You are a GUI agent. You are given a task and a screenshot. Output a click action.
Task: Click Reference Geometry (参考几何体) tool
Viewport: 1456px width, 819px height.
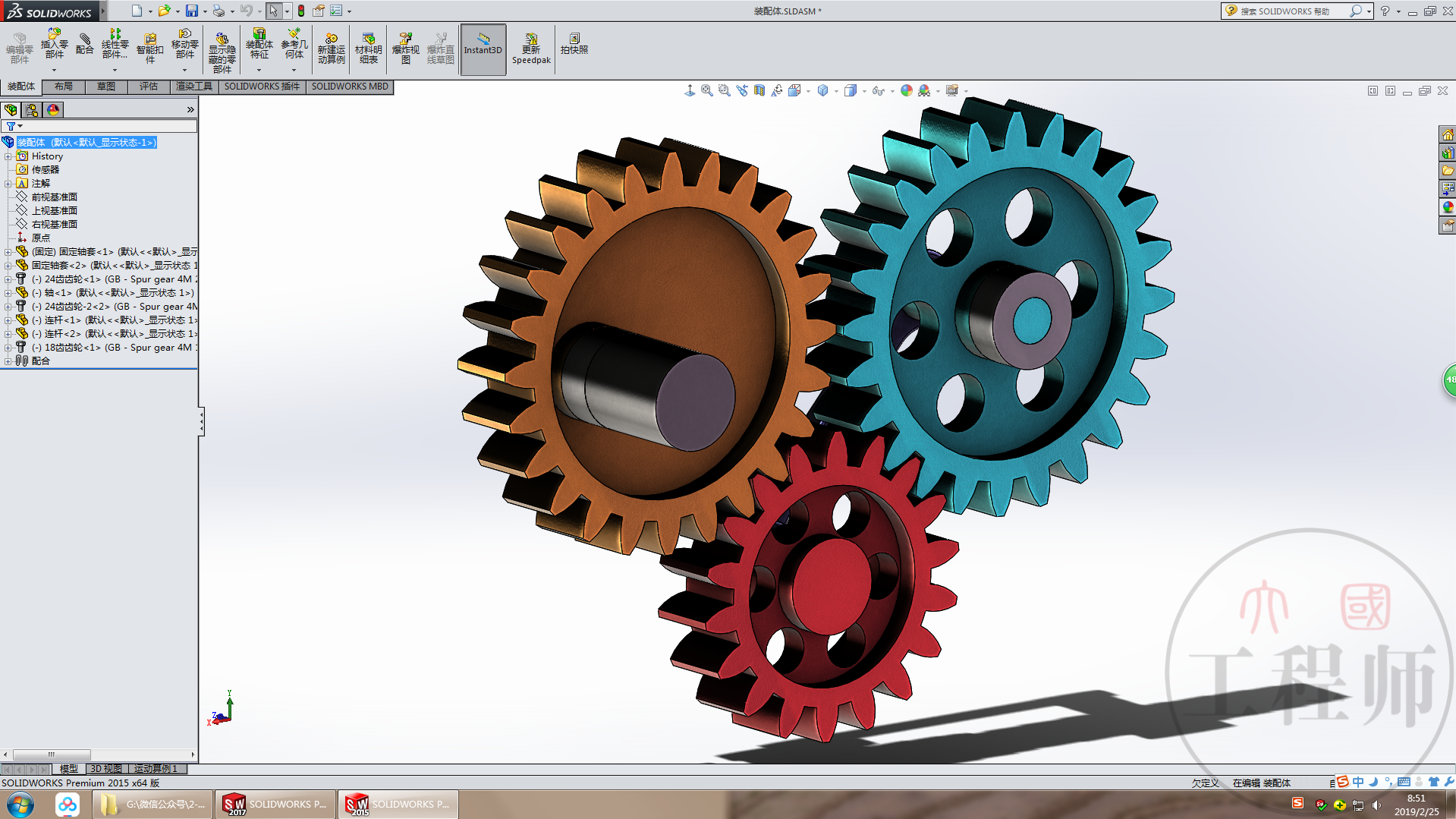294,45
